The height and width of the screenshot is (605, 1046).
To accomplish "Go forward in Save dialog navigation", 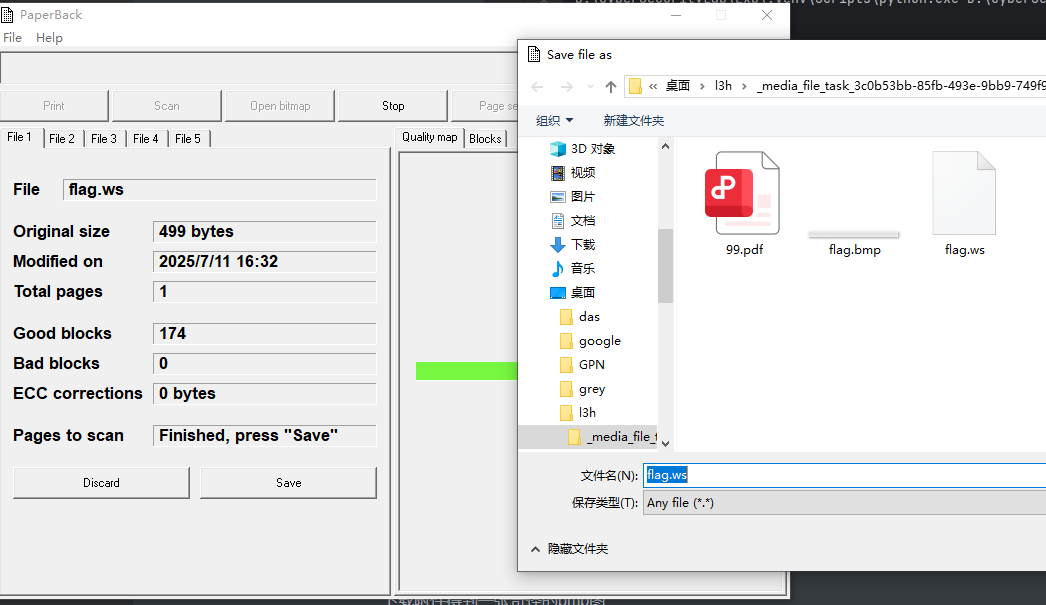I will [566, 87].
